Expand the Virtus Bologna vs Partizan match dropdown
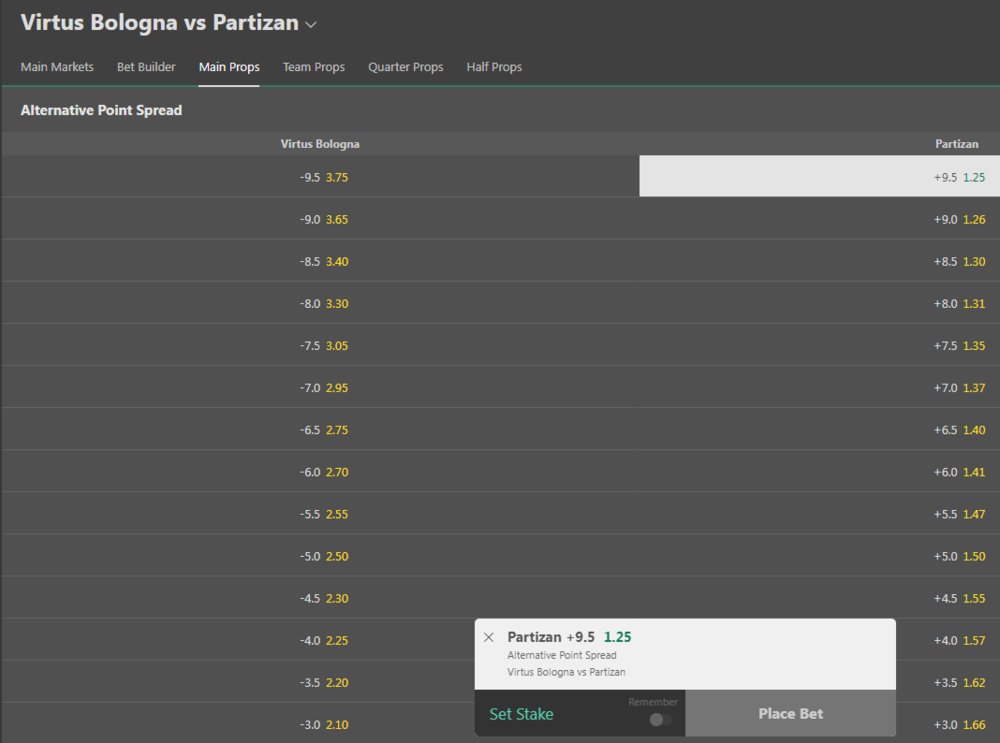The height and width of the screenshot is (743, 1000). point(311,25)
